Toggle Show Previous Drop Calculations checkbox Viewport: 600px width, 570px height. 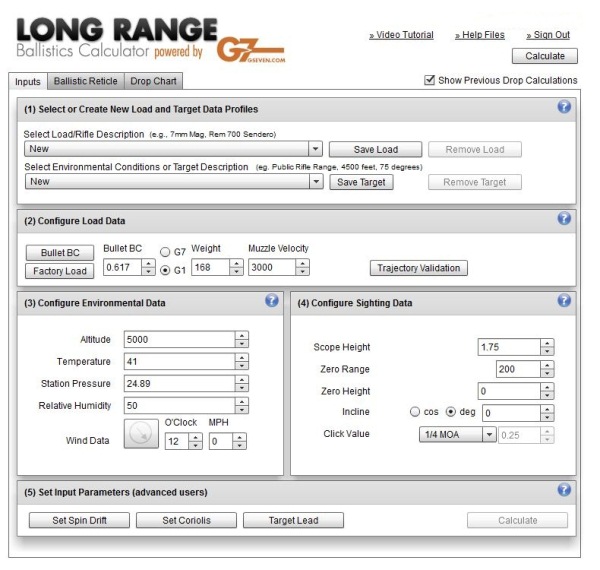(429, 80)
